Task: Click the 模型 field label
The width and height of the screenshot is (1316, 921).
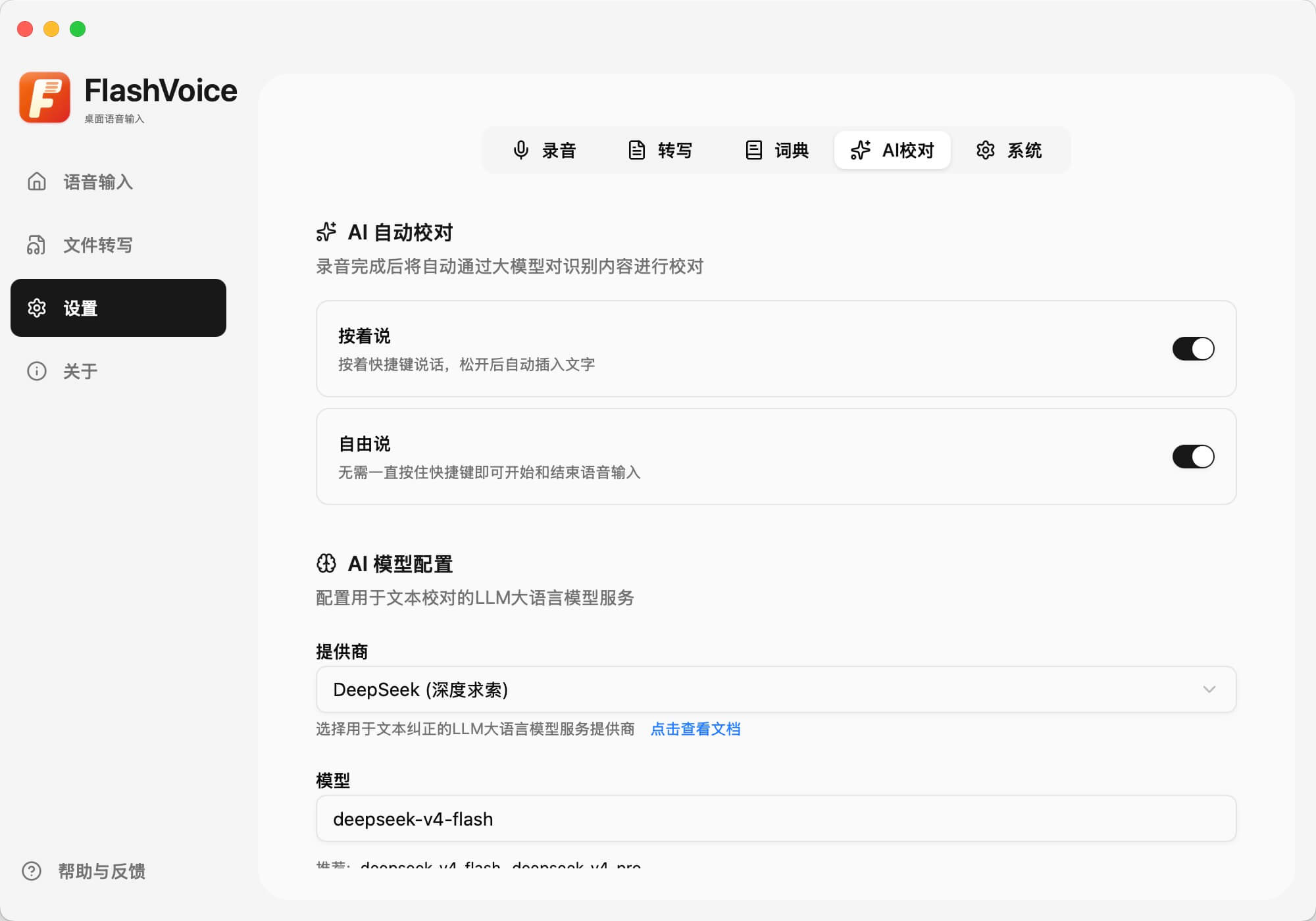Action: [x=333, y=781]
